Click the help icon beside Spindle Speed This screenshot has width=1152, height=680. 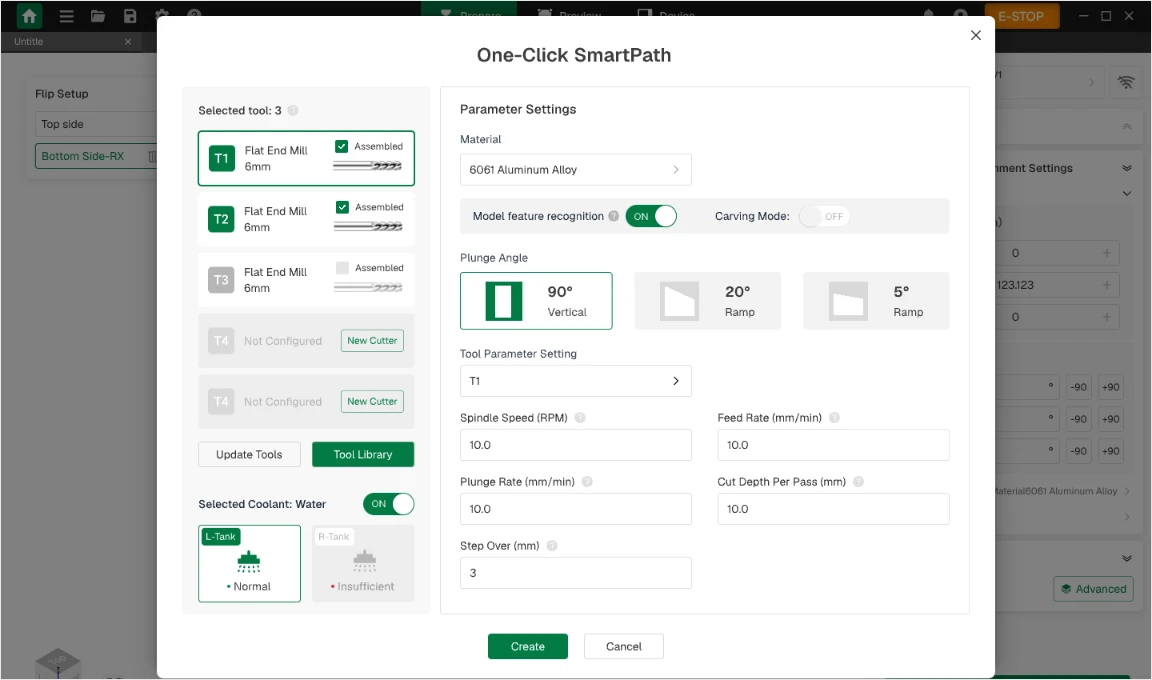pos(580,418)
